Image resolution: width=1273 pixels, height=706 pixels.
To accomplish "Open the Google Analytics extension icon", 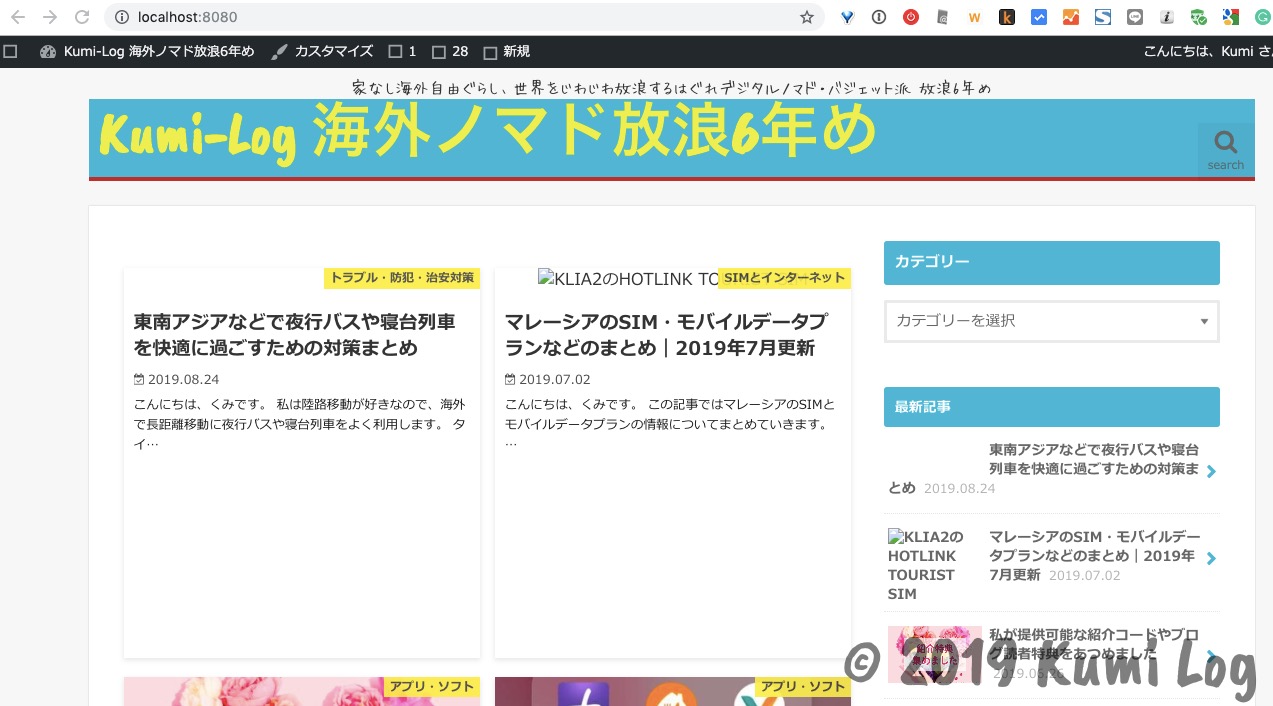I will tap(1070, 17).
